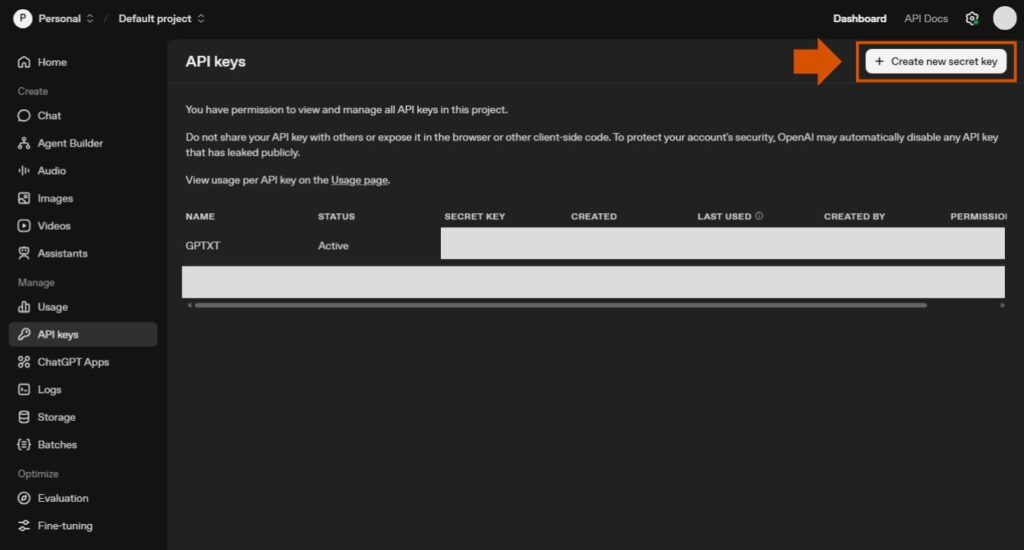The image size is (1024, 550).
Task: Open the Assistants page
Action: (x=62, y=254)
